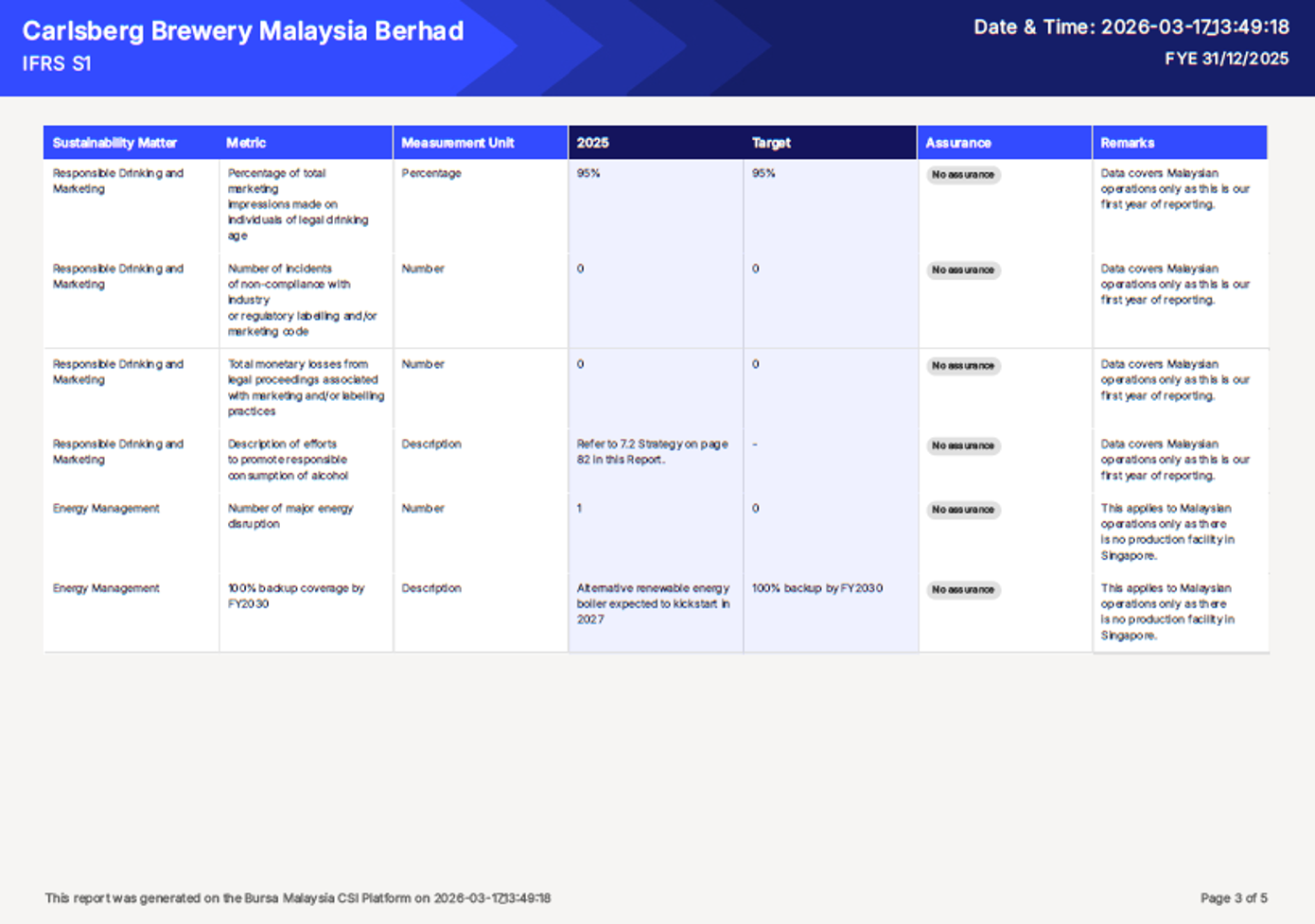
Task: Click the Remarks column header
Action: coord(1128,143)
